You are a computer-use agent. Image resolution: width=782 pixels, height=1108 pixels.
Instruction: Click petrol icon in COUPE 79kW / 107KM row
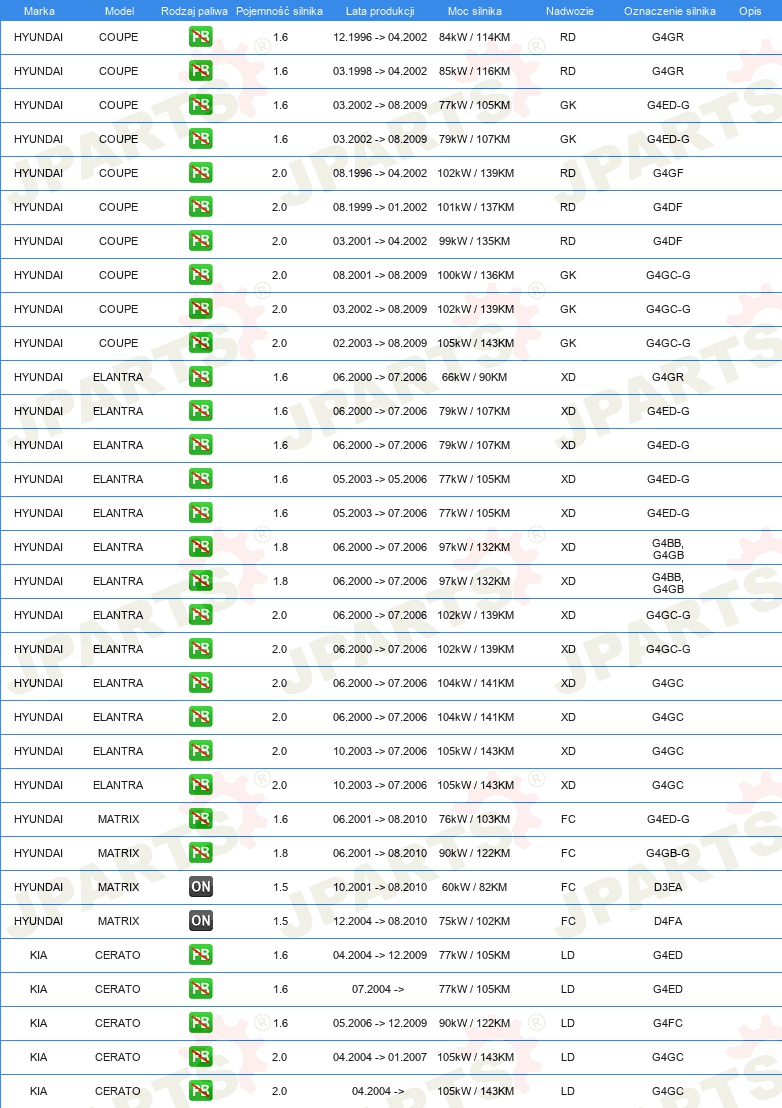pos(201,138)
